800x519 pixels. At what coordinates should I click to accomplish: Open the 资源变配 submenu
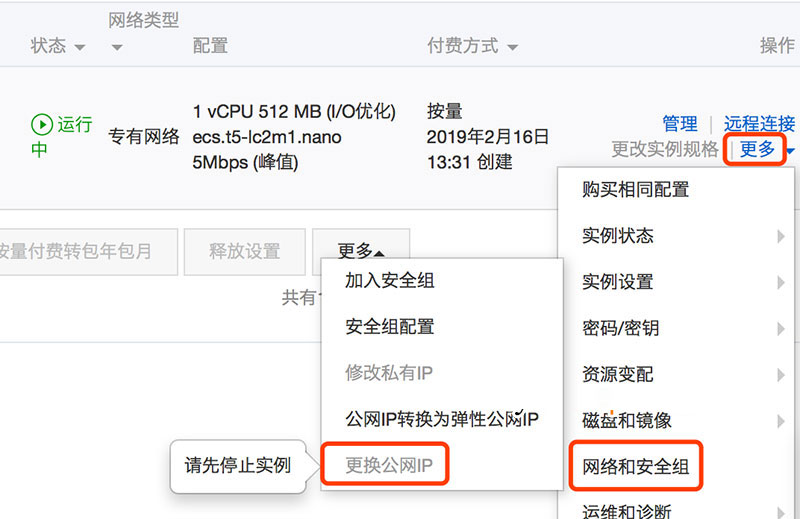(618, 374)
